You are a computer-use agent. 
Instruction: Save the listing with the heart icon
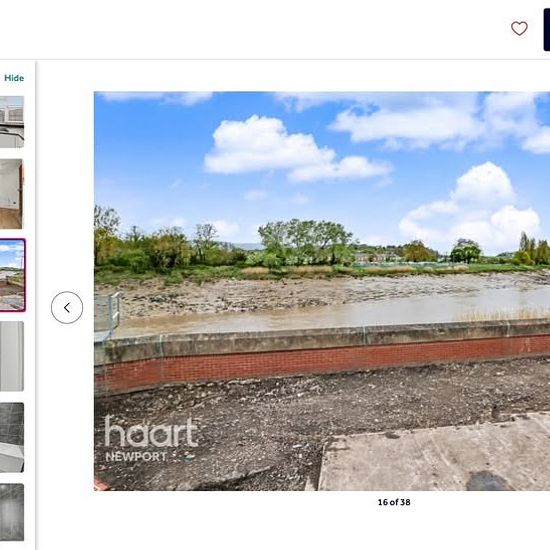(x=519, y=28)
